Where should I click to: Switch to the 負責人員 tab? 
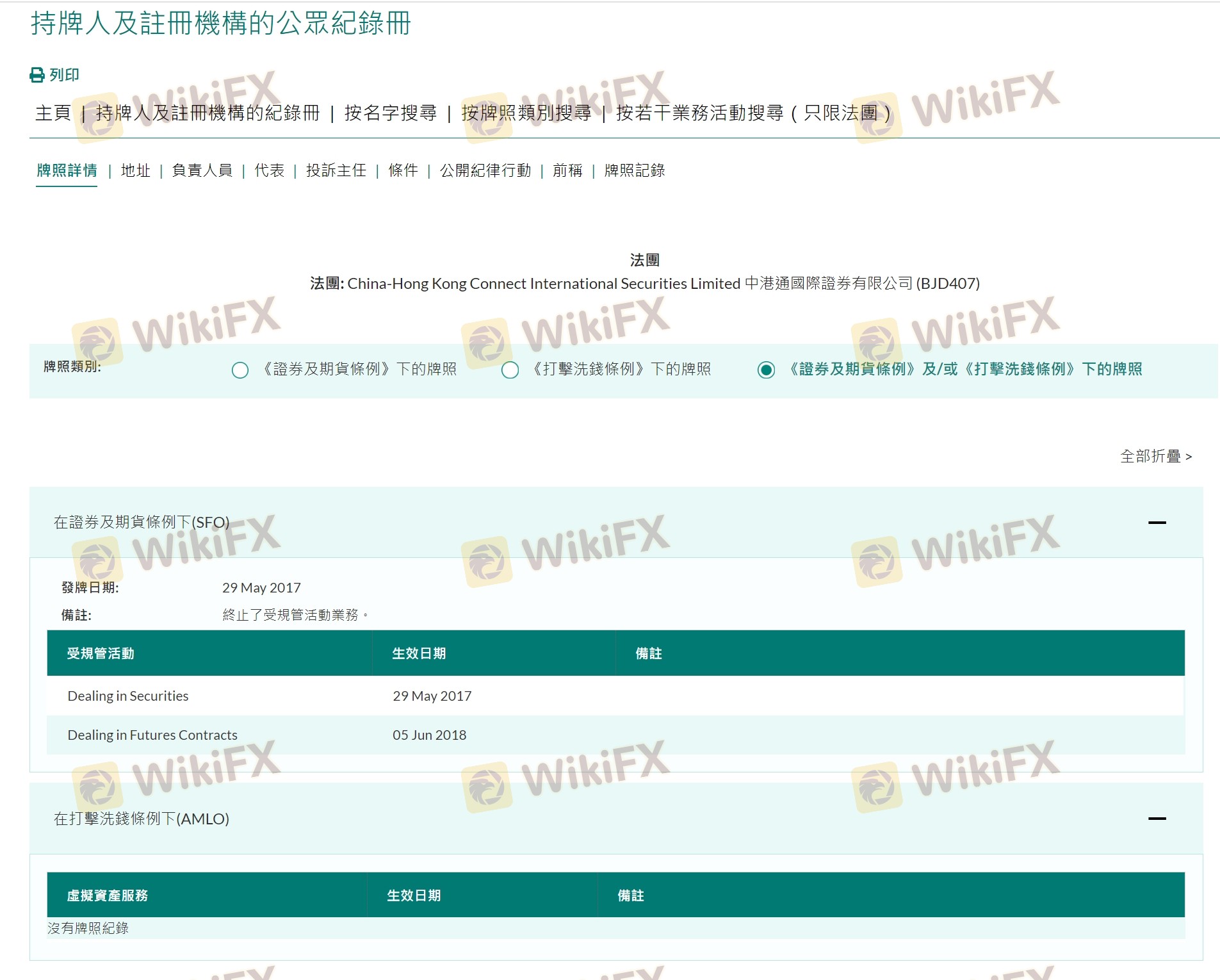point(202,170)
